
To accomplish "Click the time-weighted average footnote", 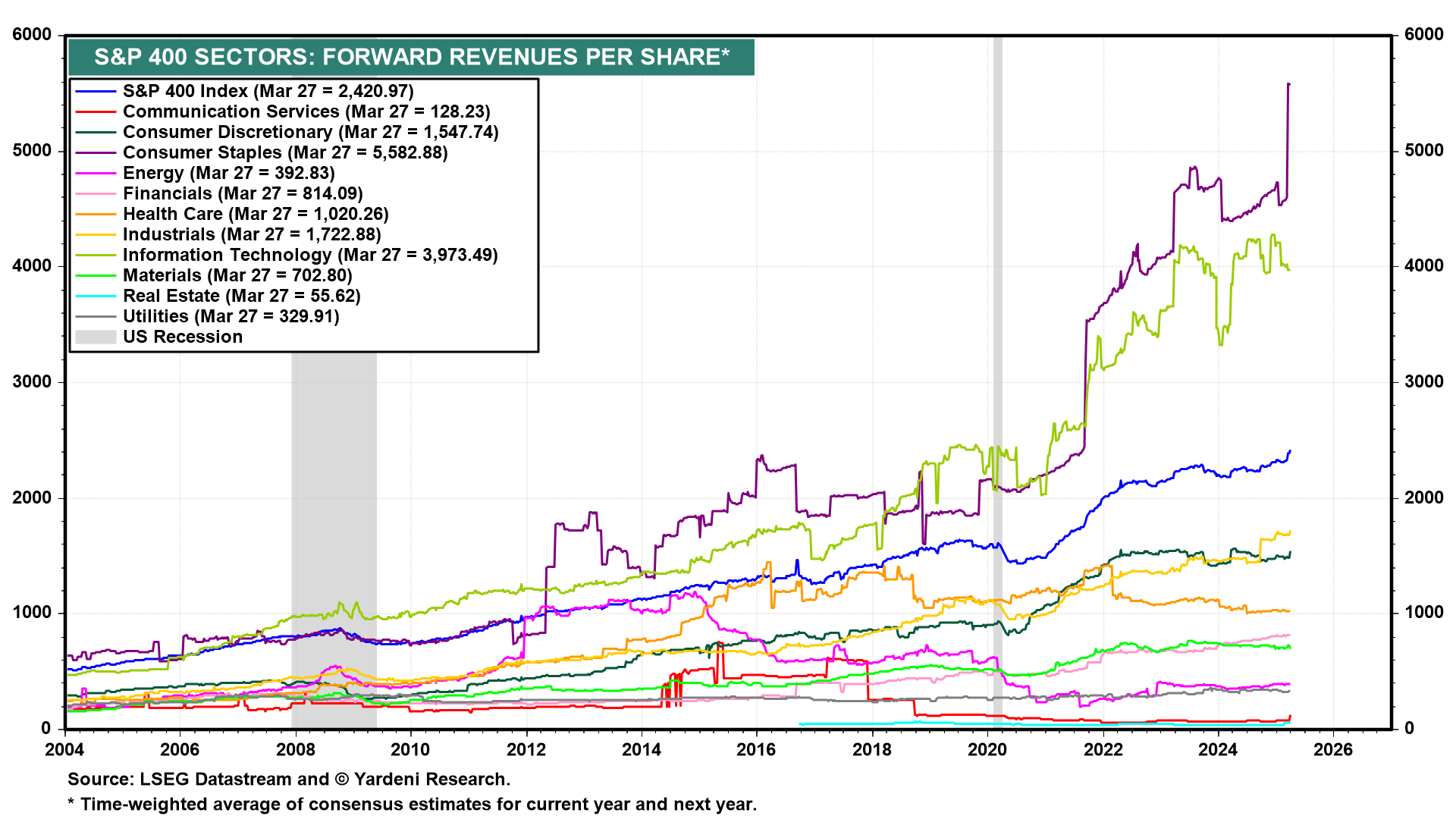I will 412,805.
